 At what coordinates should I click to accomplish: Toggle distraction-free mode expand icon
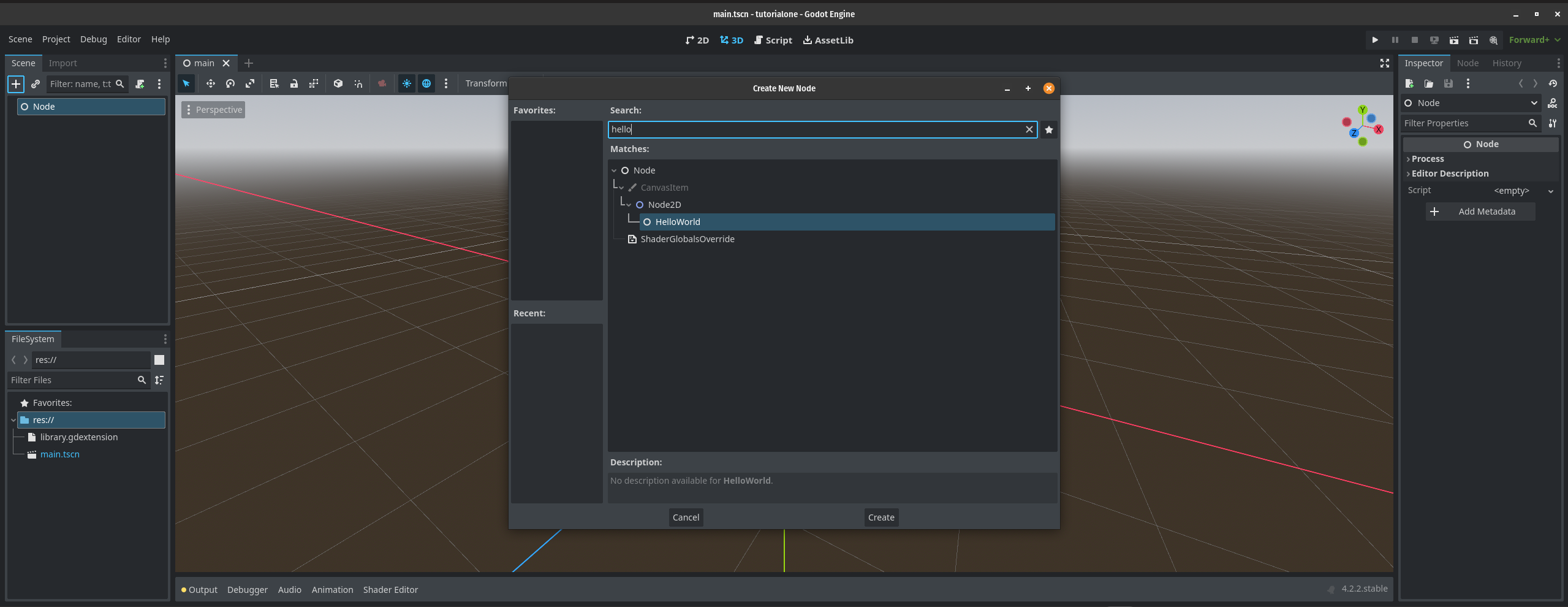(x=1385, y=63)
